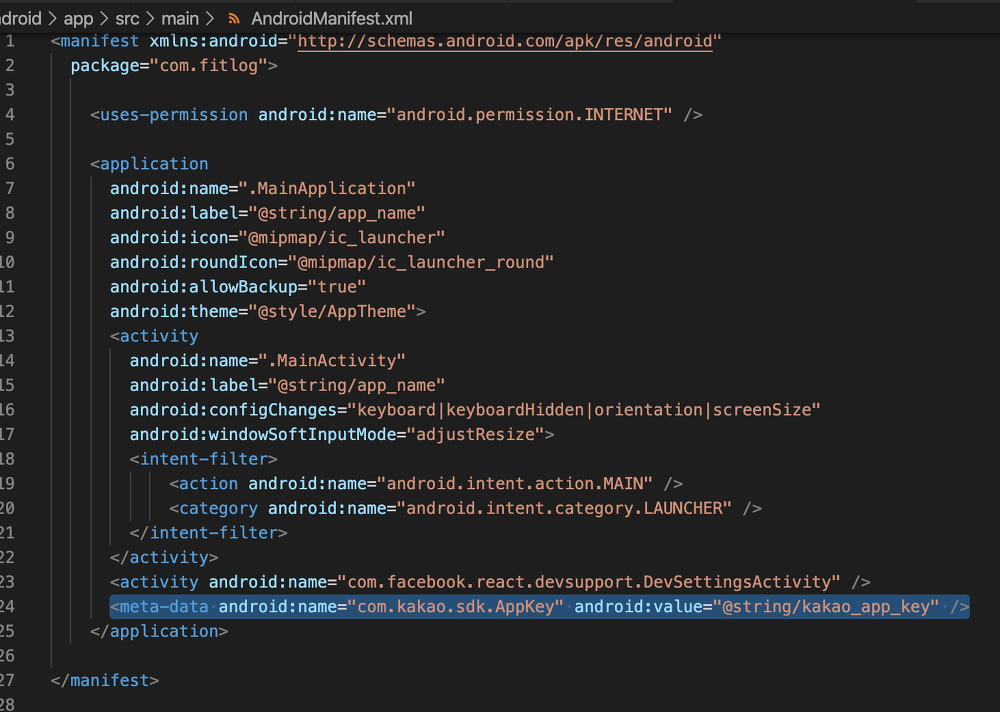
Task: Click the 'category' tag name
Action: (218, 508)
